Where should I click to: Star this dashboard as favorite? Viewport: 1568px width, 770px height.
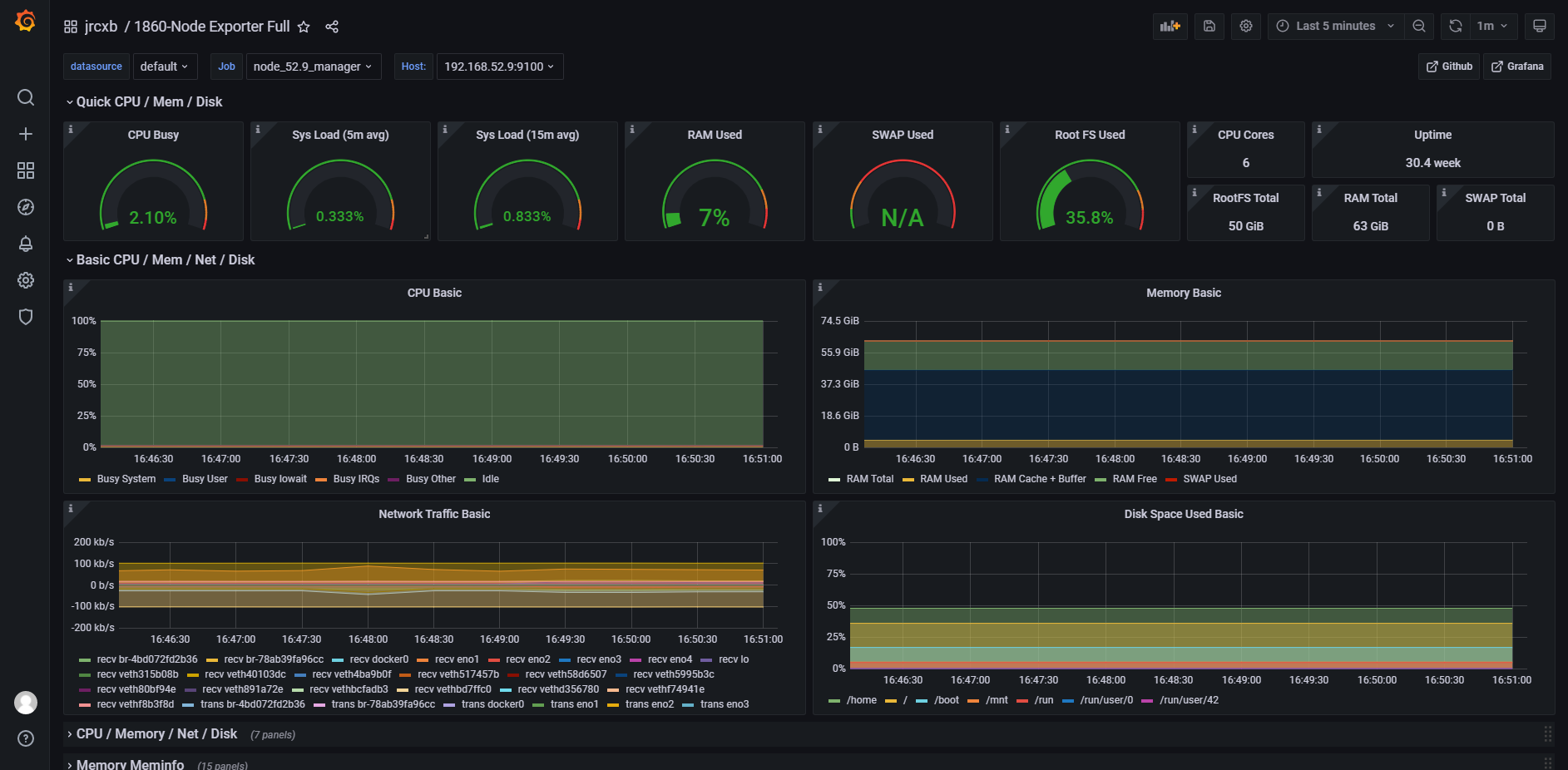[x=304, y=27]
